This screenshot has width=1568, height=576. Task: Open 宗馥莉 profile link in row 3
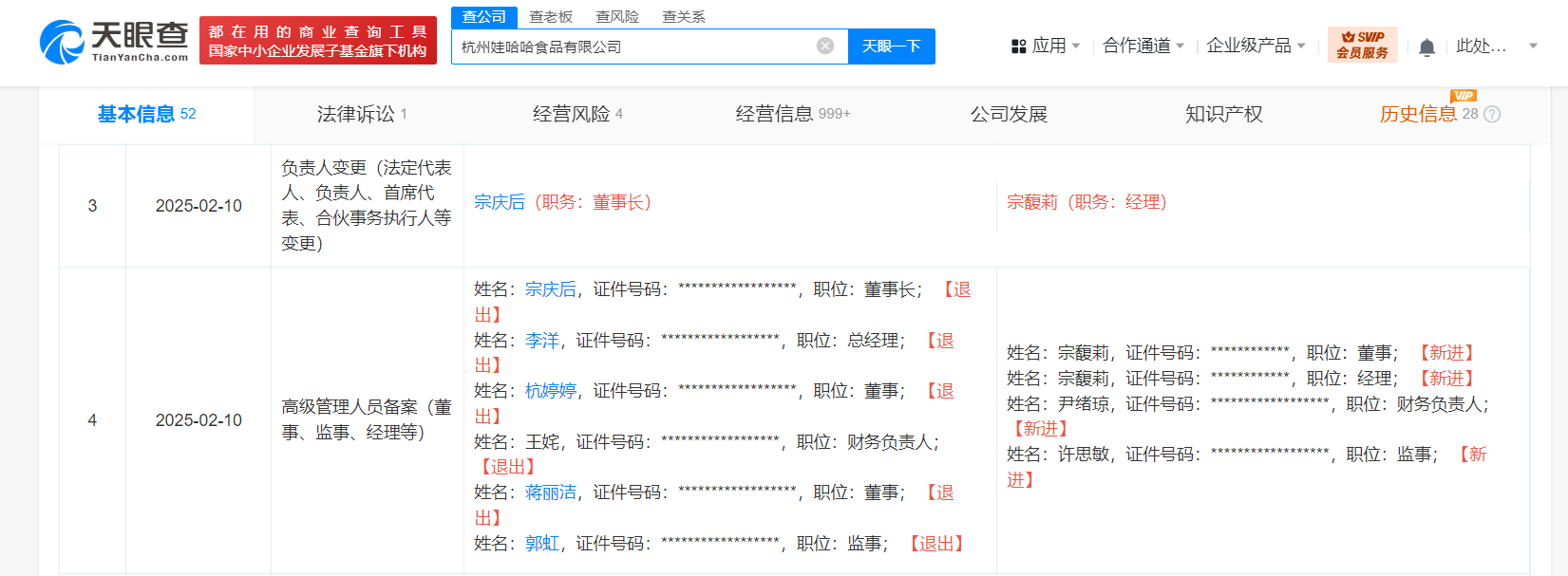[x=1031, y=202]
